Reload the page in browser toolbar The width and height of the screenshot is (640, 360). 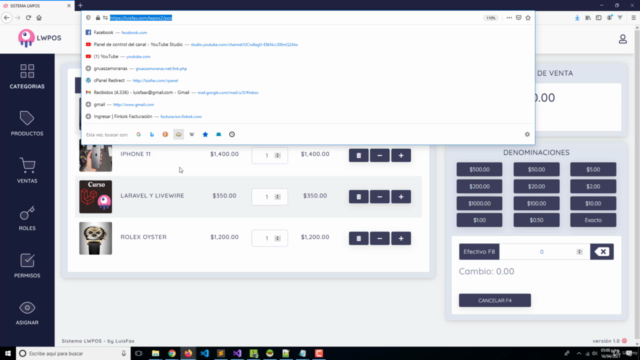pos(28,18)
